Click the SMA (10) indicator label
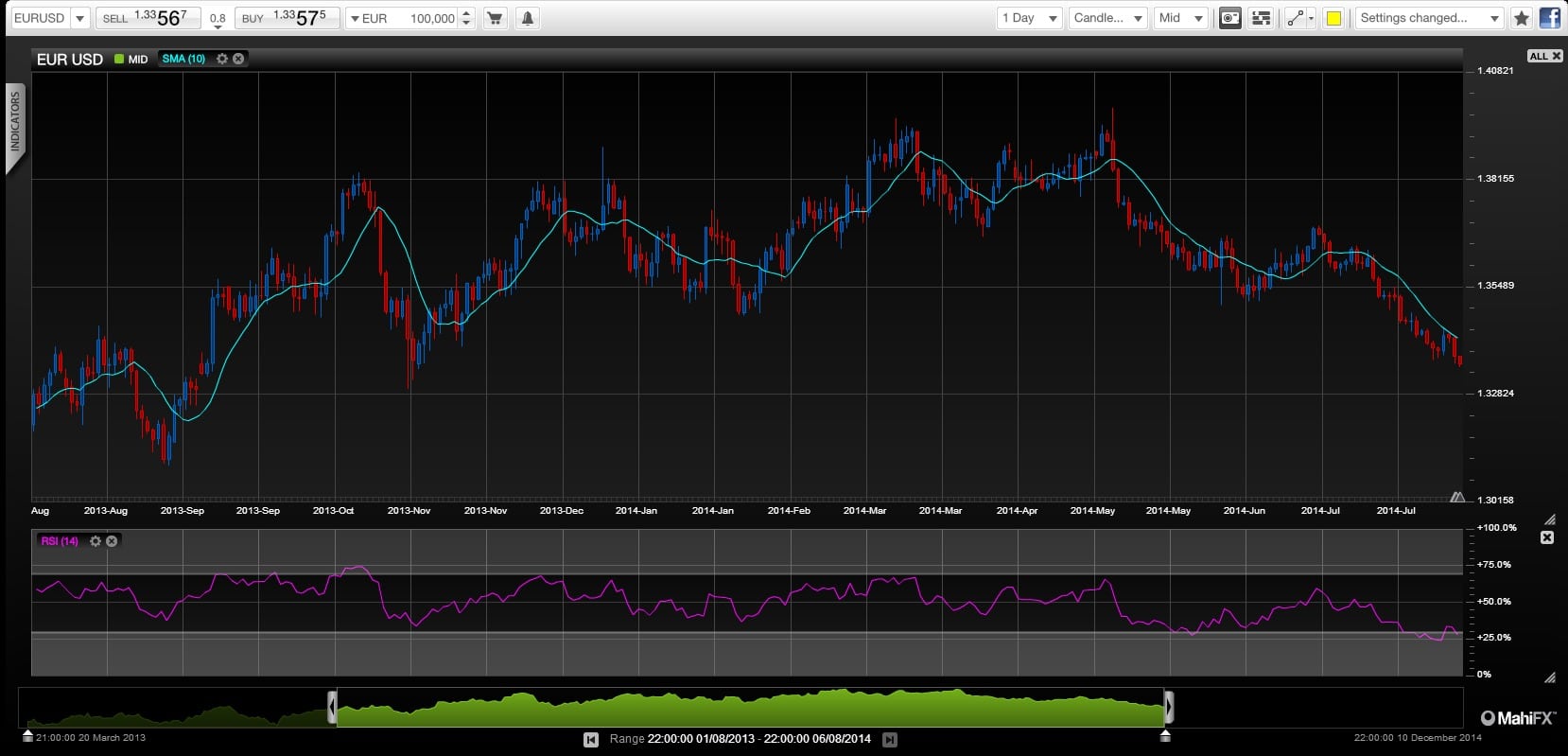The height and width of the screenshot is (756, 1568). 183,59
